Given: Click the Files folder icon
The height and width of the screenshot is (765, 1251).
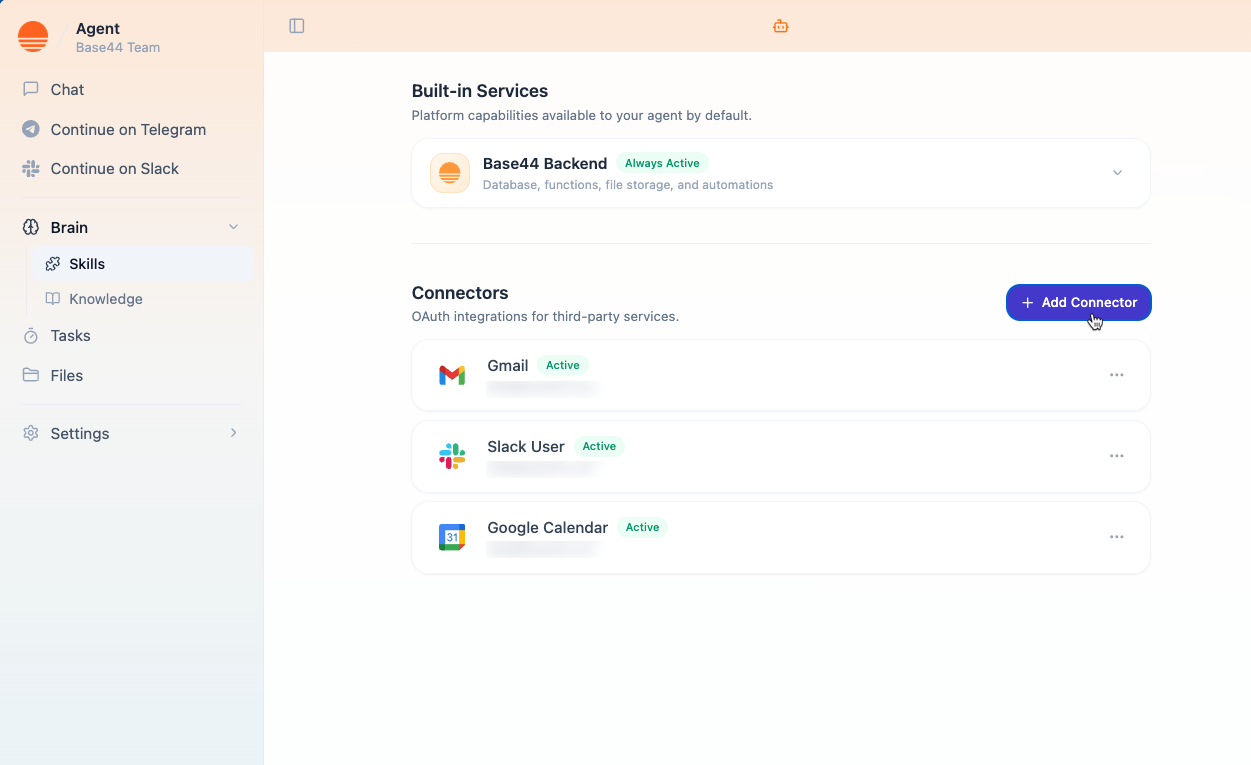Looking at the screenshot, I should (x=31, y=375).
